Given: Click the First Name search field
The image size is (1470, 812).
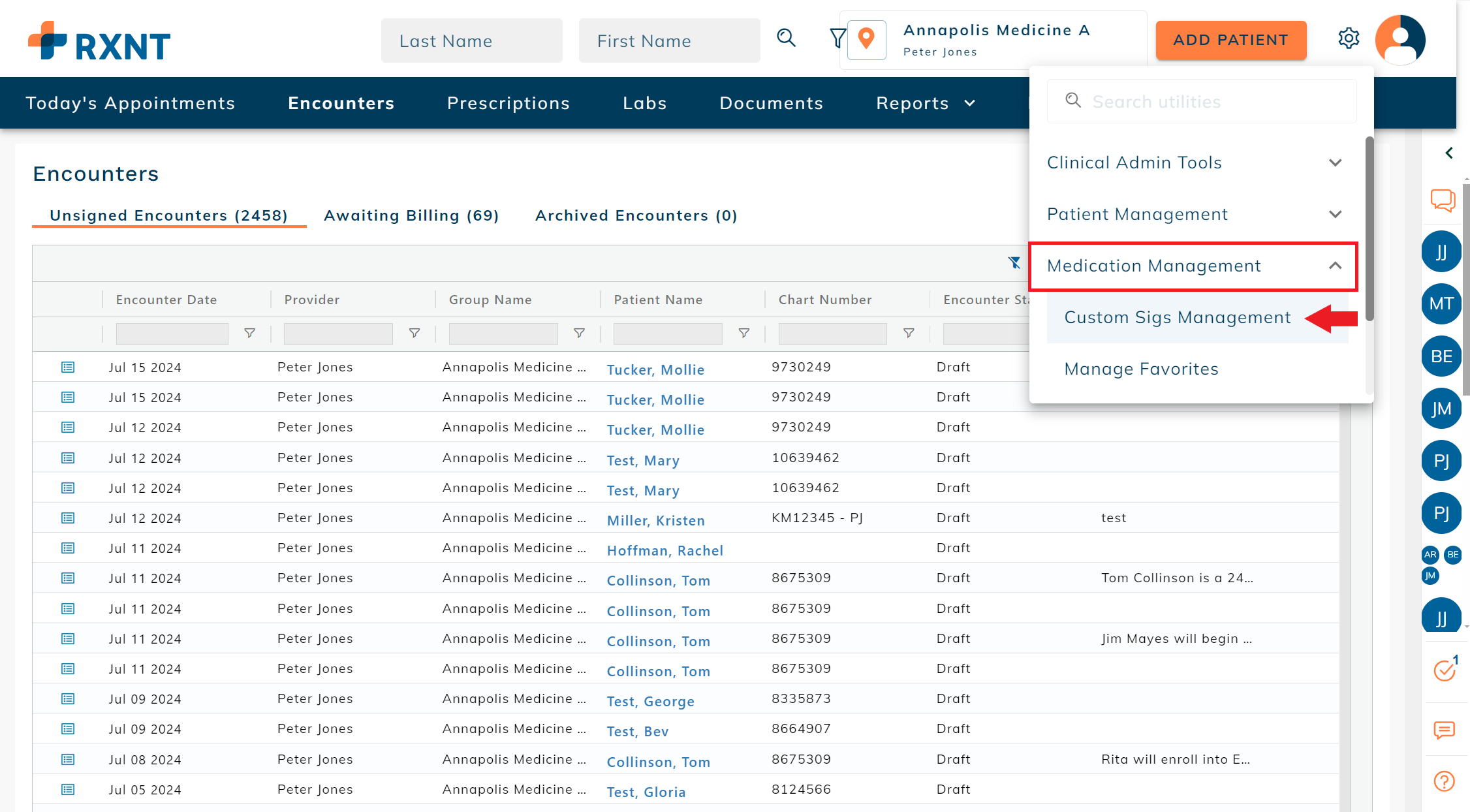Looking at the screenshot, I should (x=669, y=40).
